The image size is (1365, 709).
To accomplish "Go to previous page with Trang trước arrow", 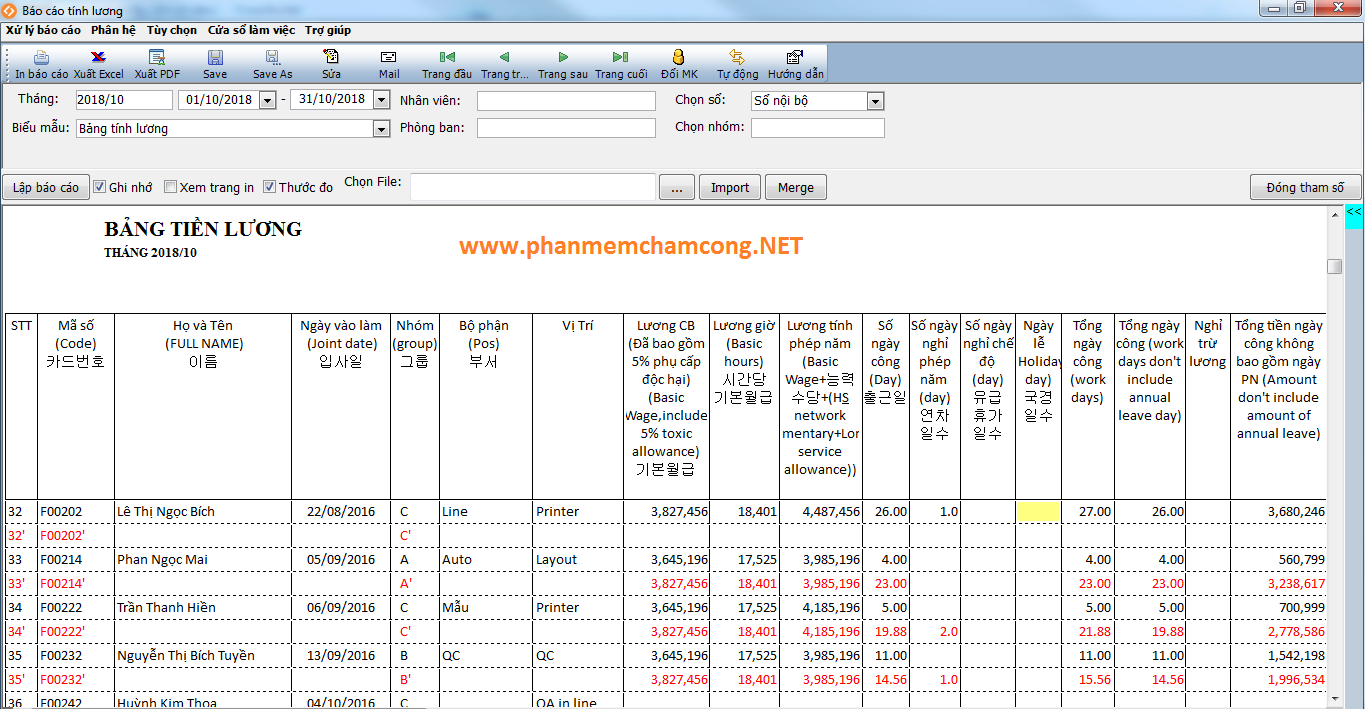I will pos(505,58).
